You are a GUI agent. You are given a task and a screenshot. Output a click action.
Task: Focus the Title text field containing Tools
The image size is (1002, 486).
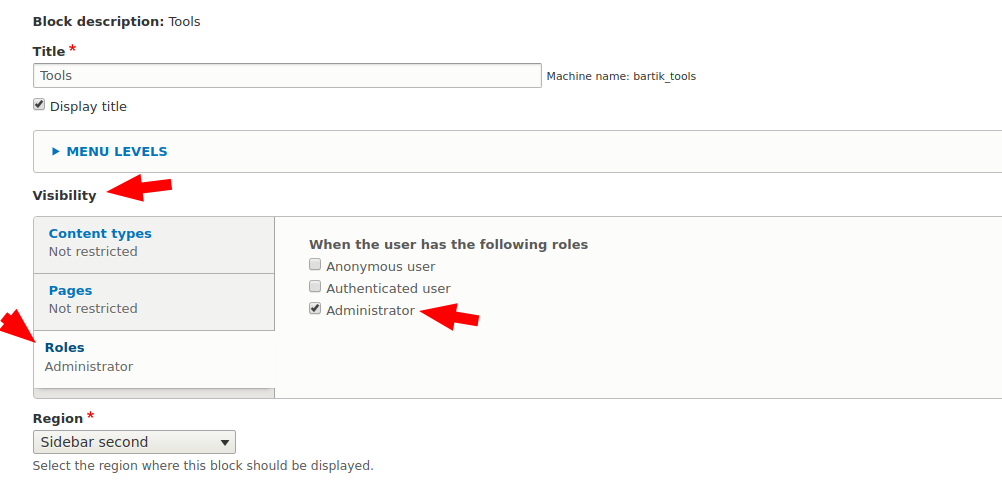(287, 75)
